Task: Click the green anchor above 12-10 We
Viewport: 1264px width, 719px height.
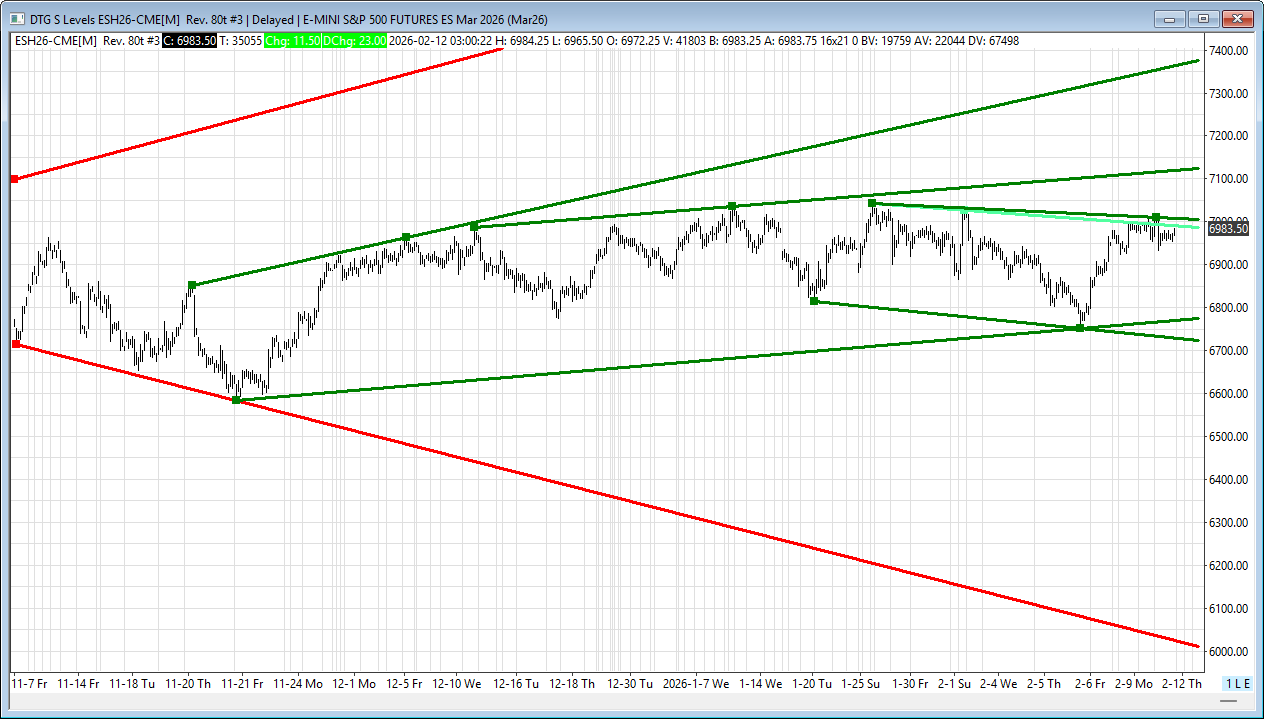Action: tap(474, 227)
